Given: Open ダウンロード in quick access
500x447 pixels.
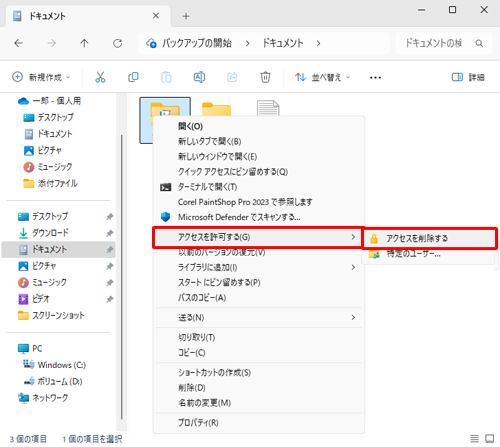Looking at the screenshot, I should [44, 233].
